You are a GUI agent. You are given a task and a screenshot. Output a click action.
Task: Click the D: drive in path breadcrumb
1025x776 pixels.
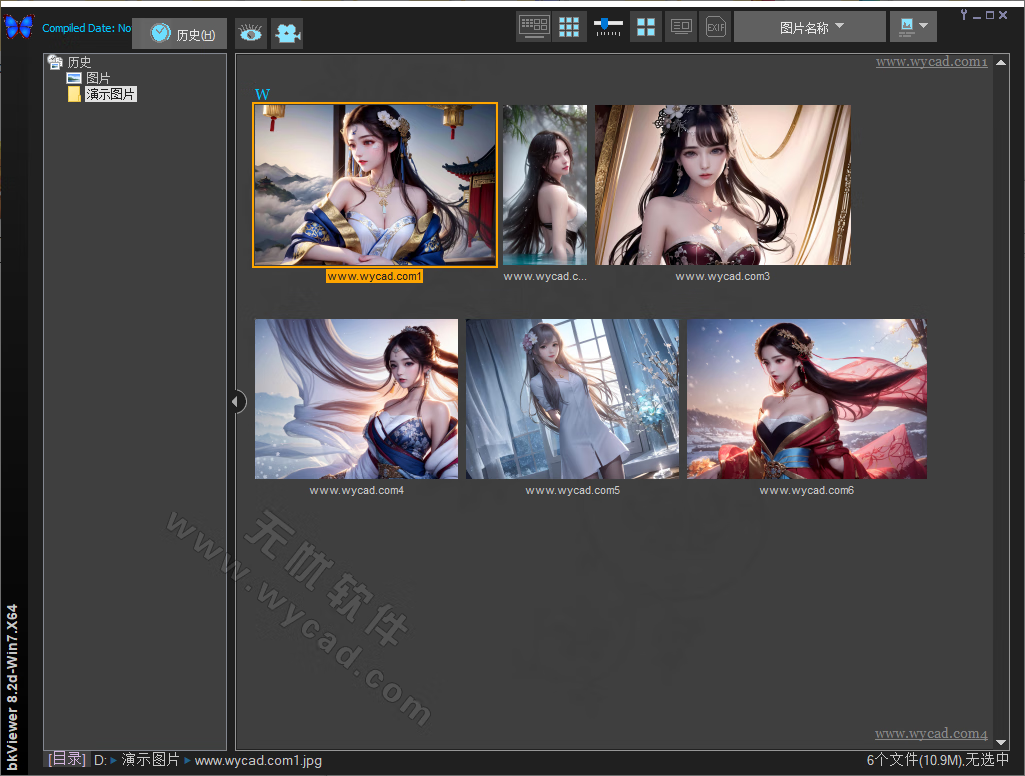pyautogui.click(x=102, y=760)
